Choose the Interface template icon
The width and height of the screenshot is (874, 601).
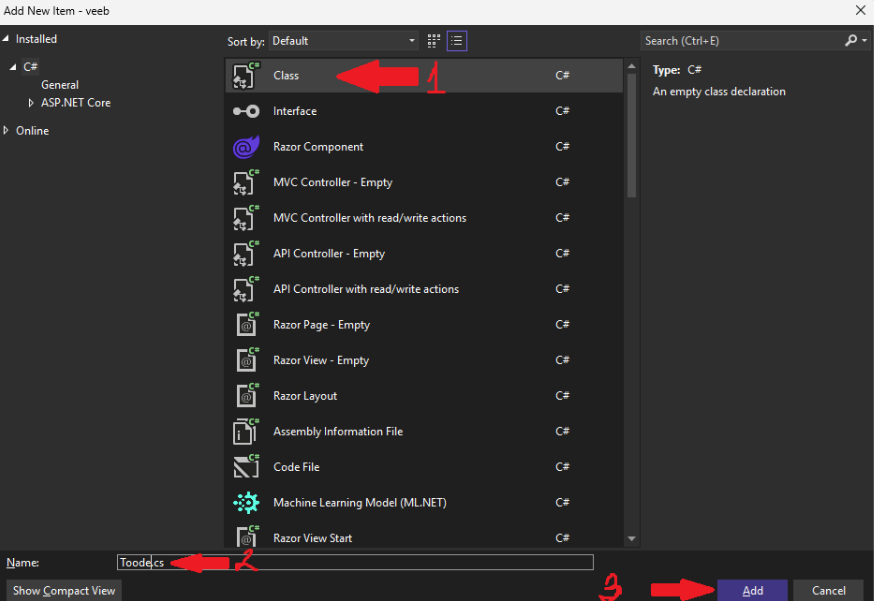click(x=245, y=111)
